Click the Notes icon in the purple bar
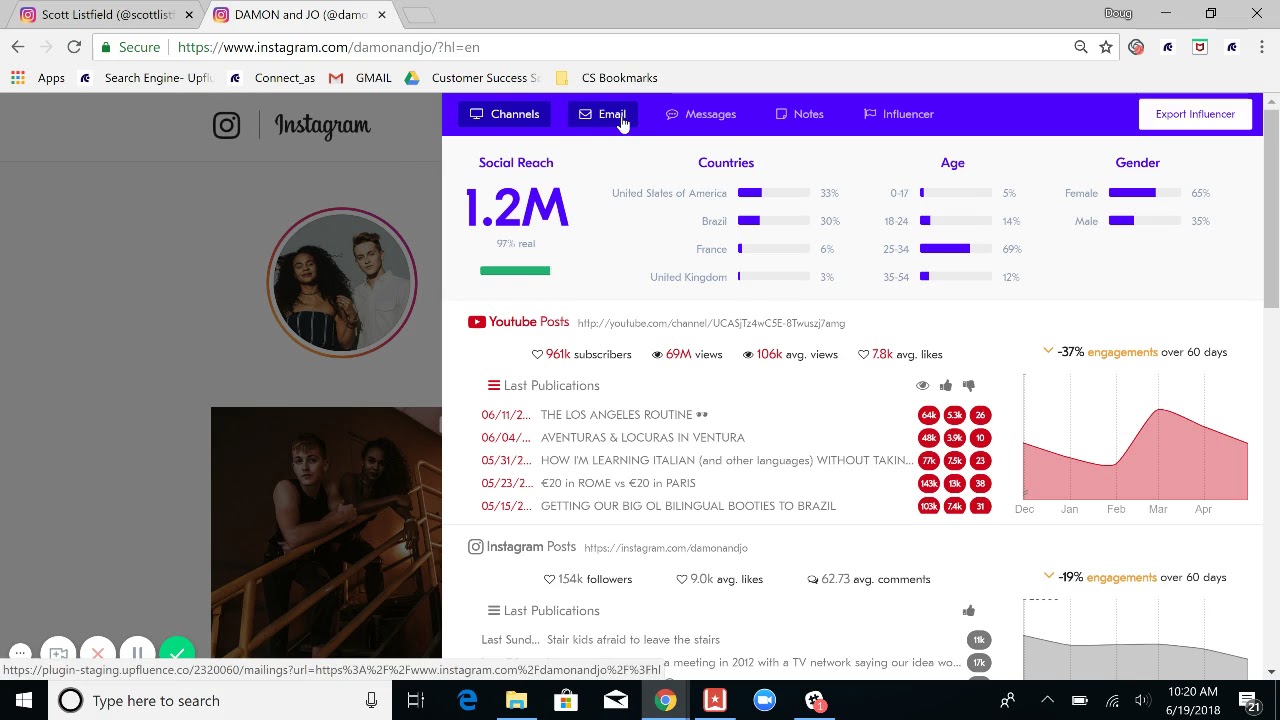The width and height of the screenshot is (1280, 720). (x=781, y=114)
